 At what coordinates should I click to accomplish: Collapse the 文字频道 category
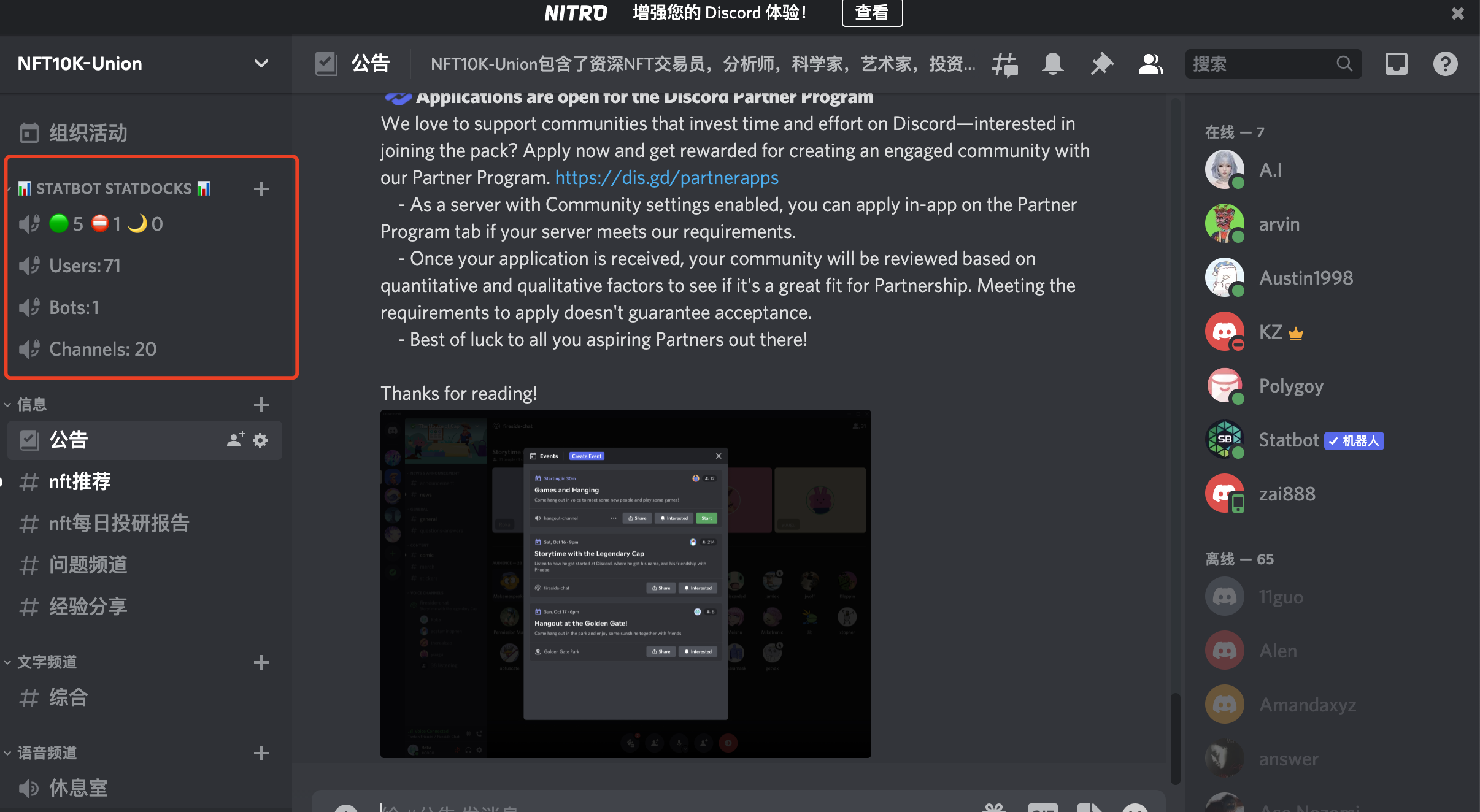pyautogui.click(x=47, y=662)
